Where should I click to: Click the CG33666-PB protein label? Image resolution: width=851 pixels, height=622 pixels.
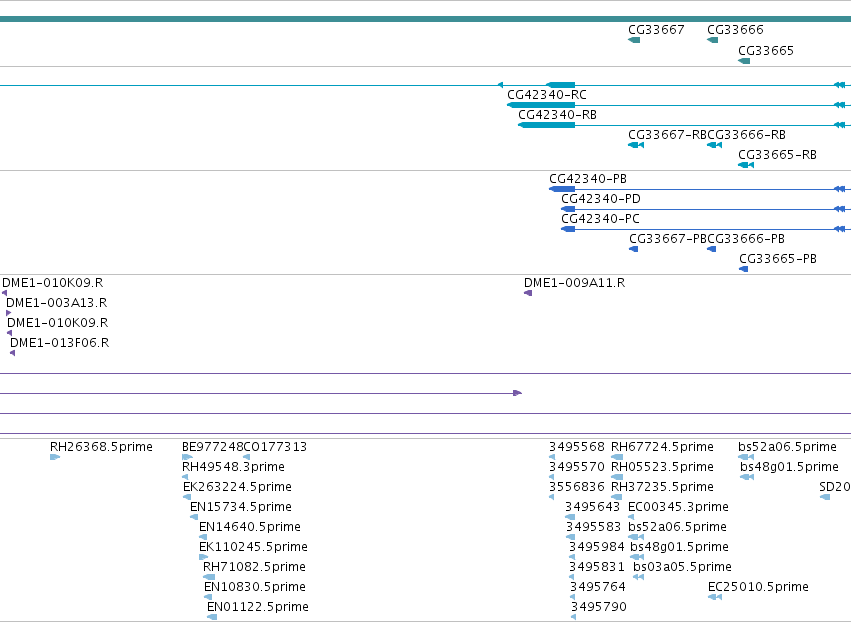[747, 239]
